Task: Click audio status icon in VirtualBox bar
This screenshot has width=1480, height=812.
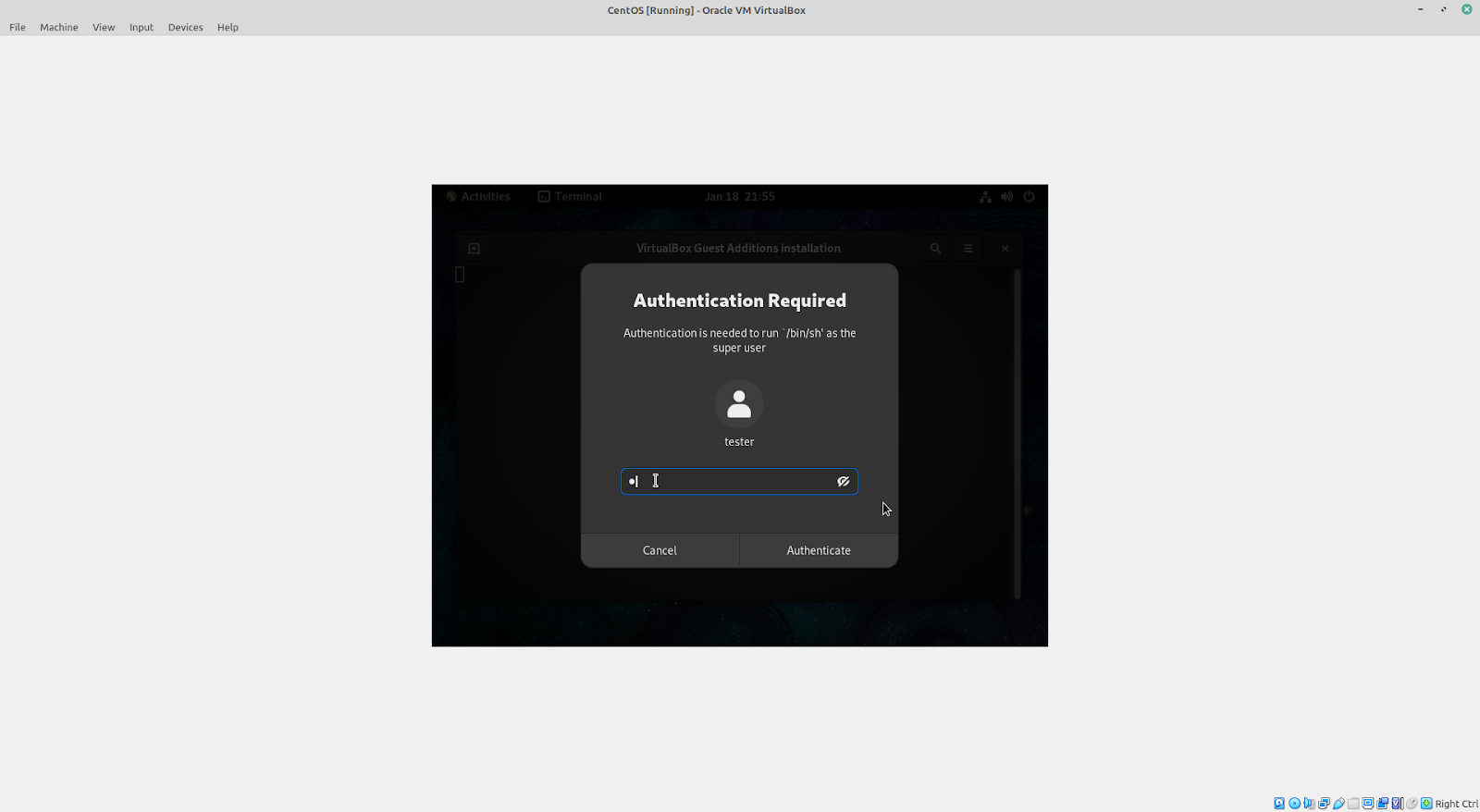Action: [1309, 803]
